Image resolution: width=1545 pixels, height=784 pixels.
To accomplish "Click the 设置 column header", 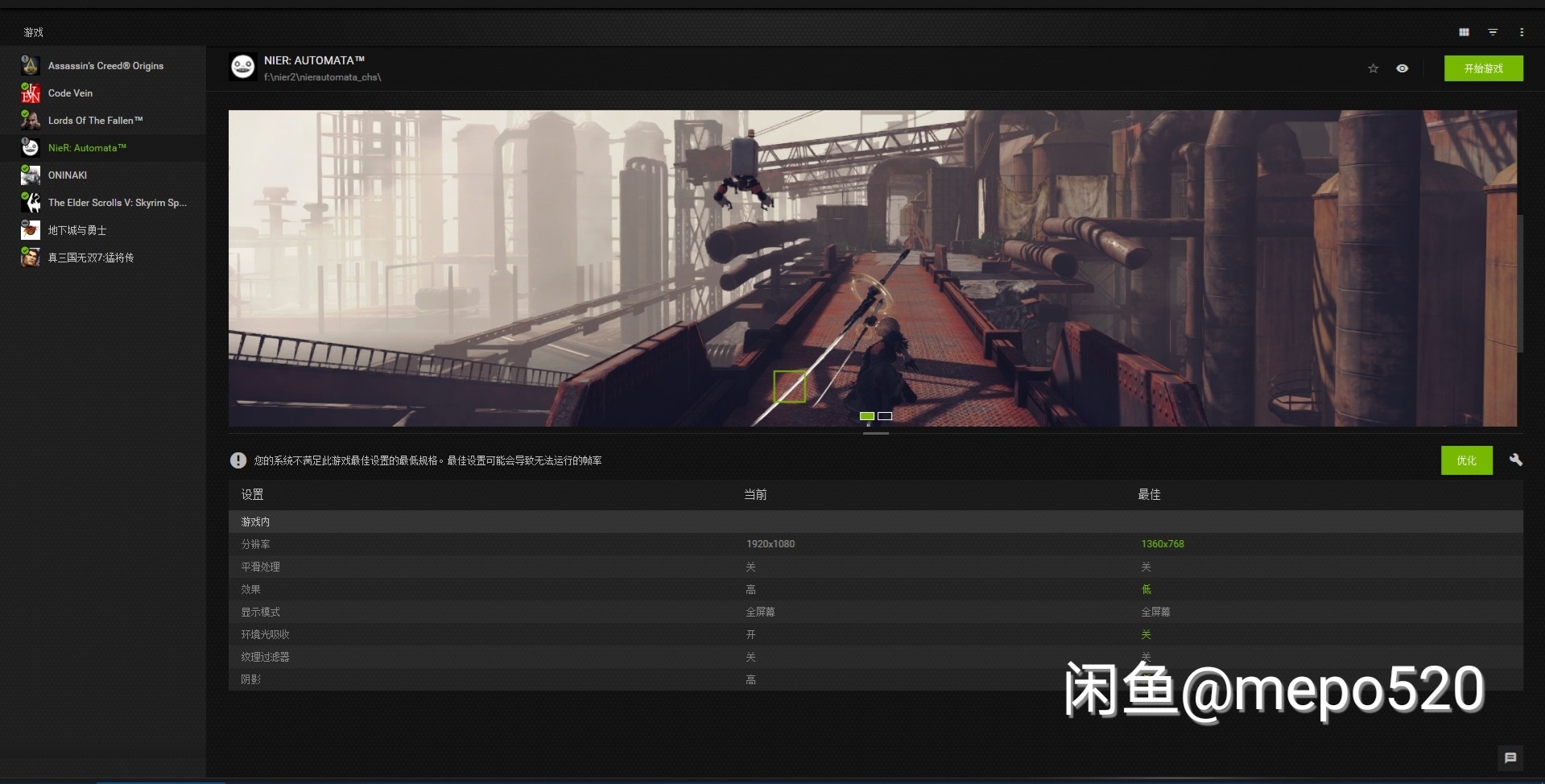I will (253, 494).
